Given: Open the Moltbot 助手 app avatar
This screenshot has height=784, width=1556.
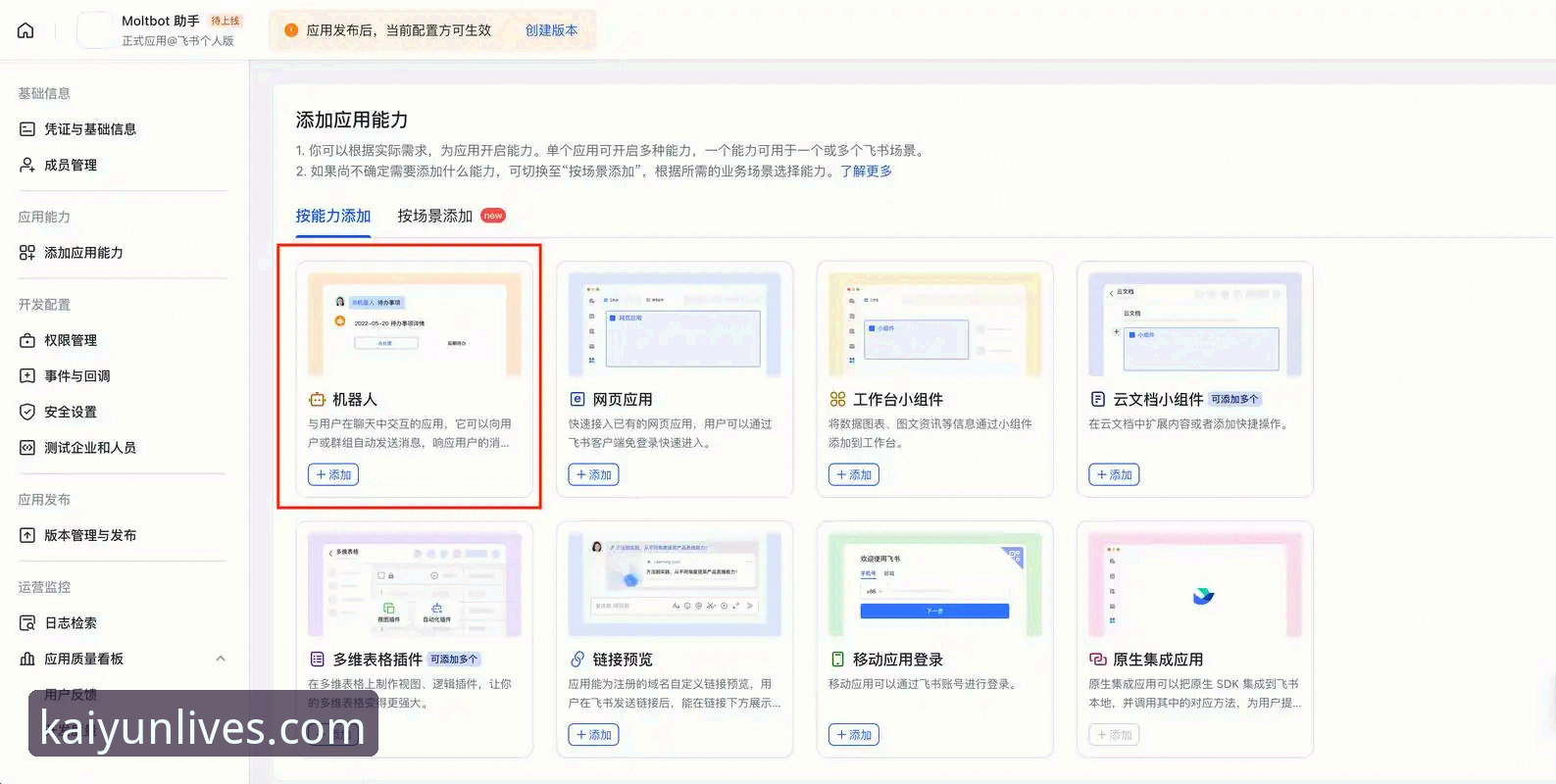Looking at the screenshot, I should [95, 30].
